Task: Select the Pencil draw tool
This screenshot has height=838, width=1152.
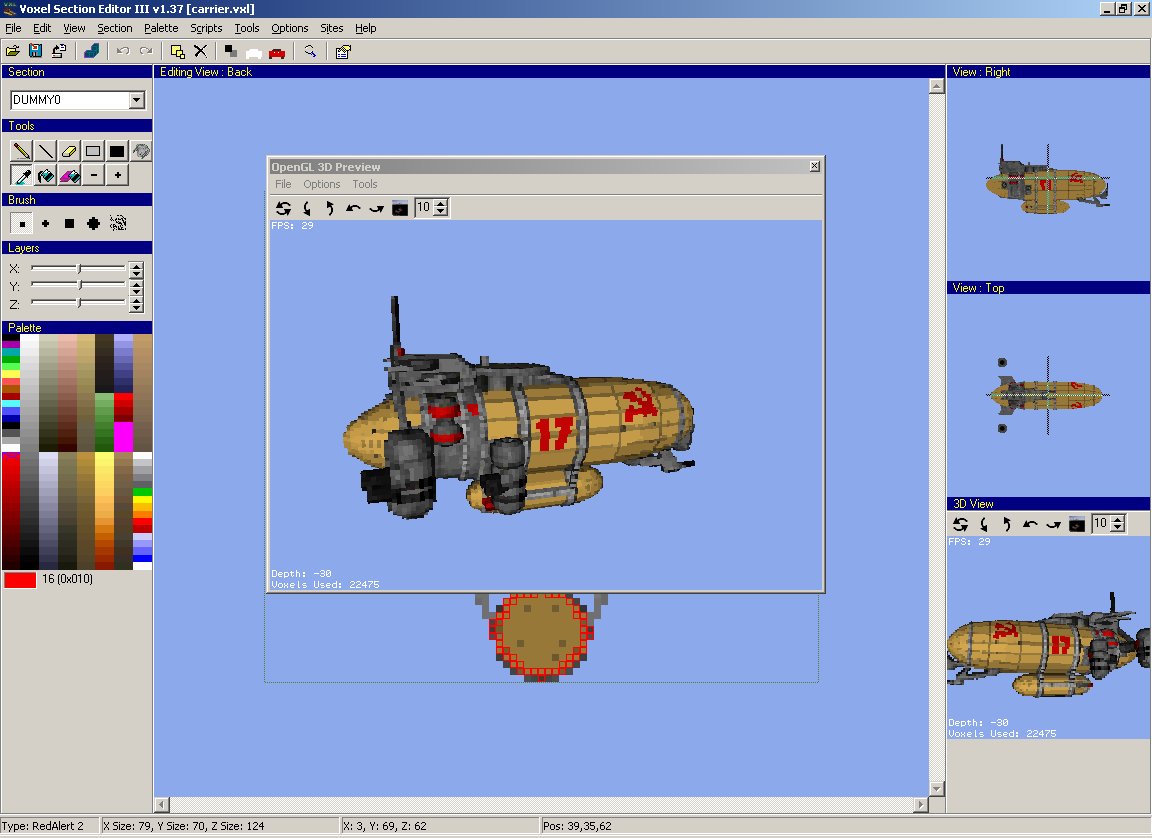Action: coord(21,151)
